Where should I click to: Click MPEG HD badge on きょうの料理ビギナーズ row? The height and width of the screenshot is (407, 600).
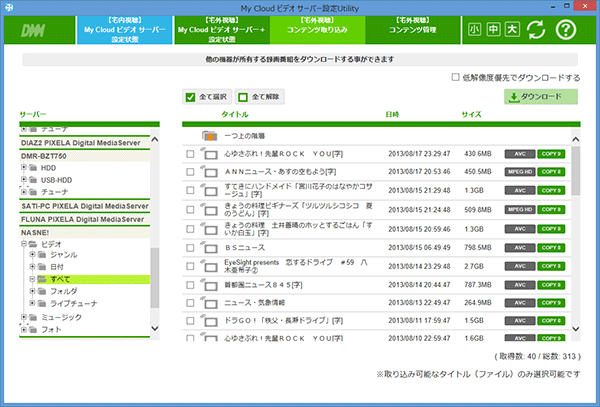click(x=520, y=210)
